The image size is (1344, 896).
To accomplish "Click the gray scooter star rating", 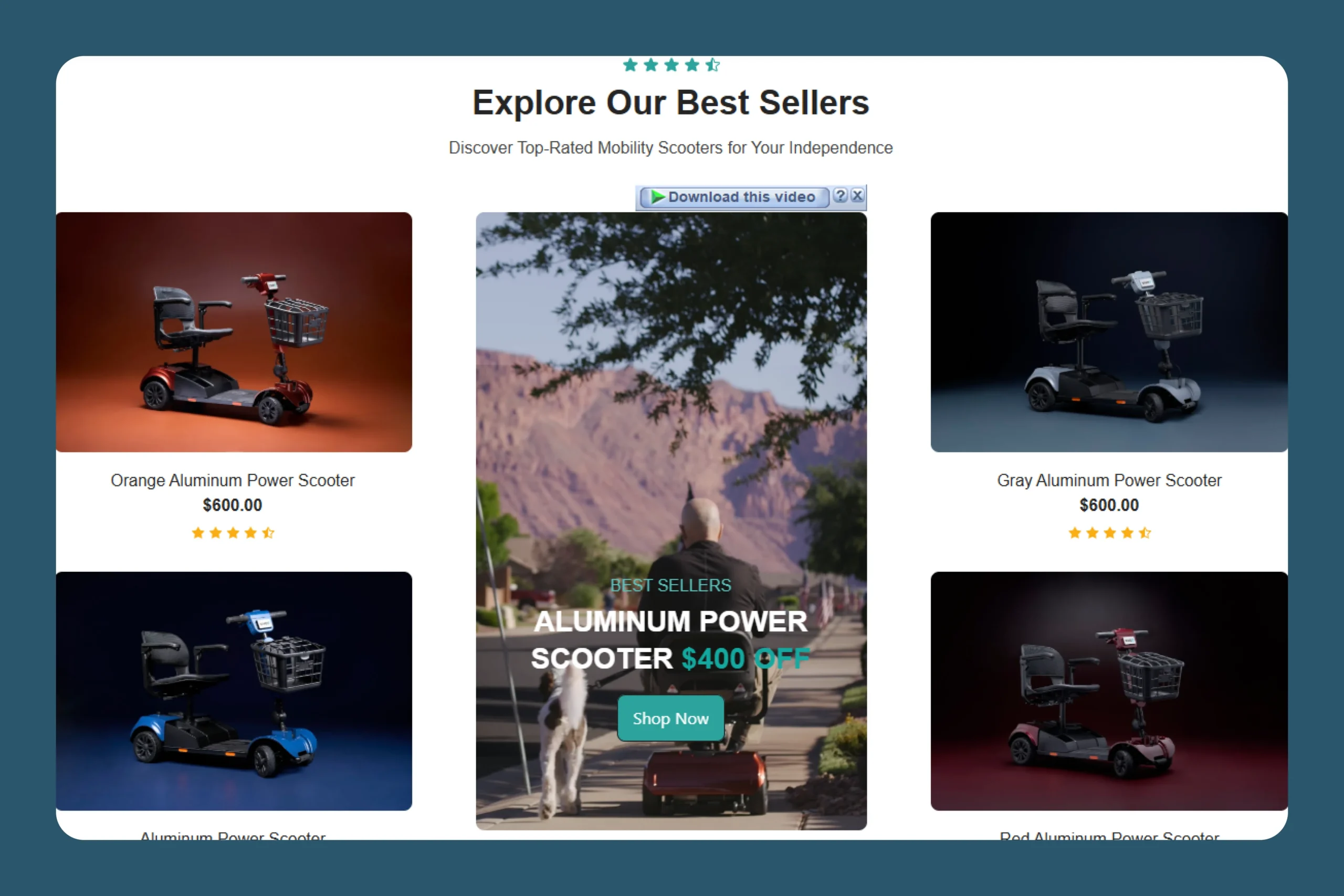I will [1110, 533].
